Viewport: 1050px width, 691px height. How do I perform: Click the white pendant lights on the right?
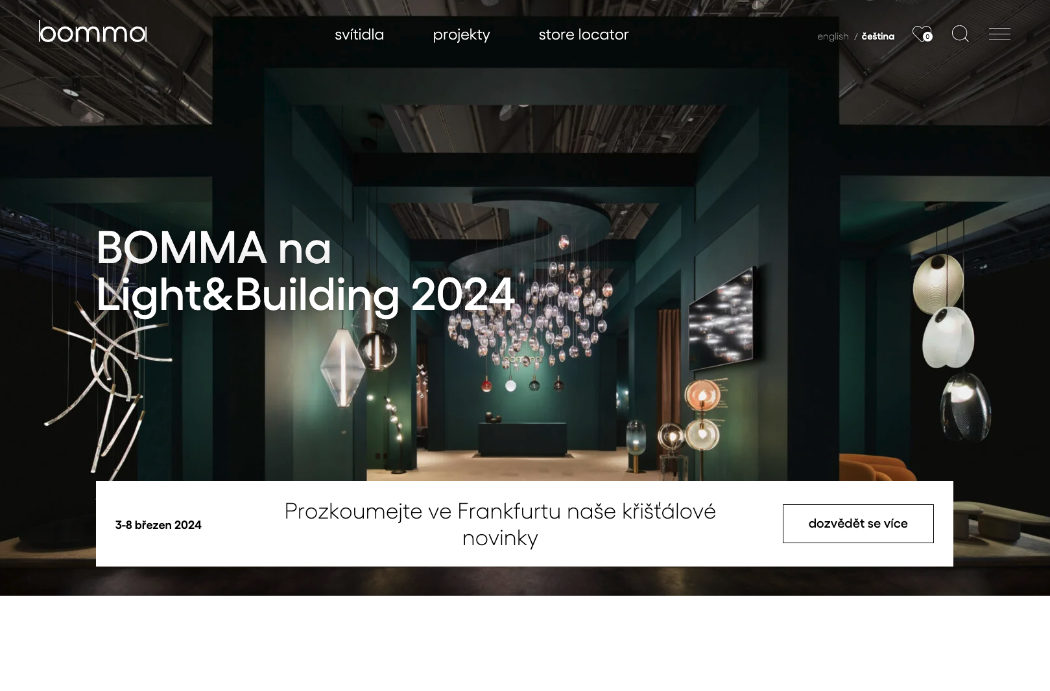[950, 347]
